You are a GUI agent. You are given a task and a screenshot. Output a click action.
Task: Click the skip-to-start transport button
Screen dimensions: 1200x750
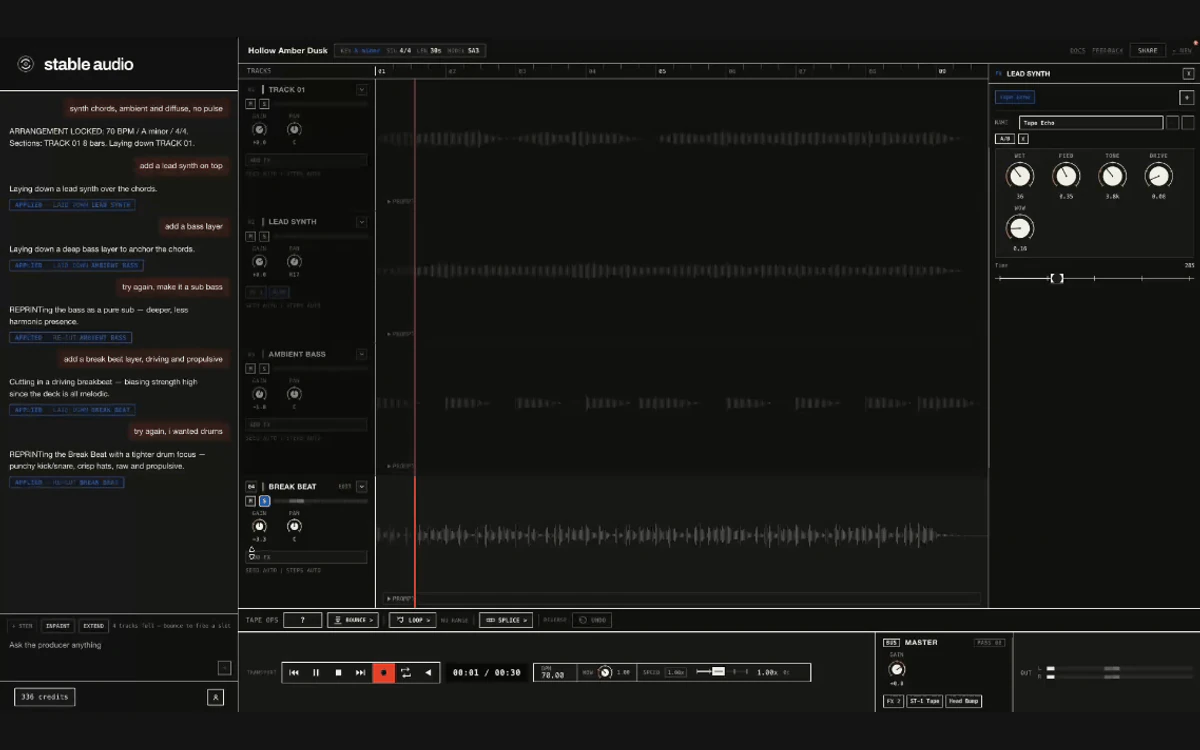pyautogui.click(x=294, y=673)
